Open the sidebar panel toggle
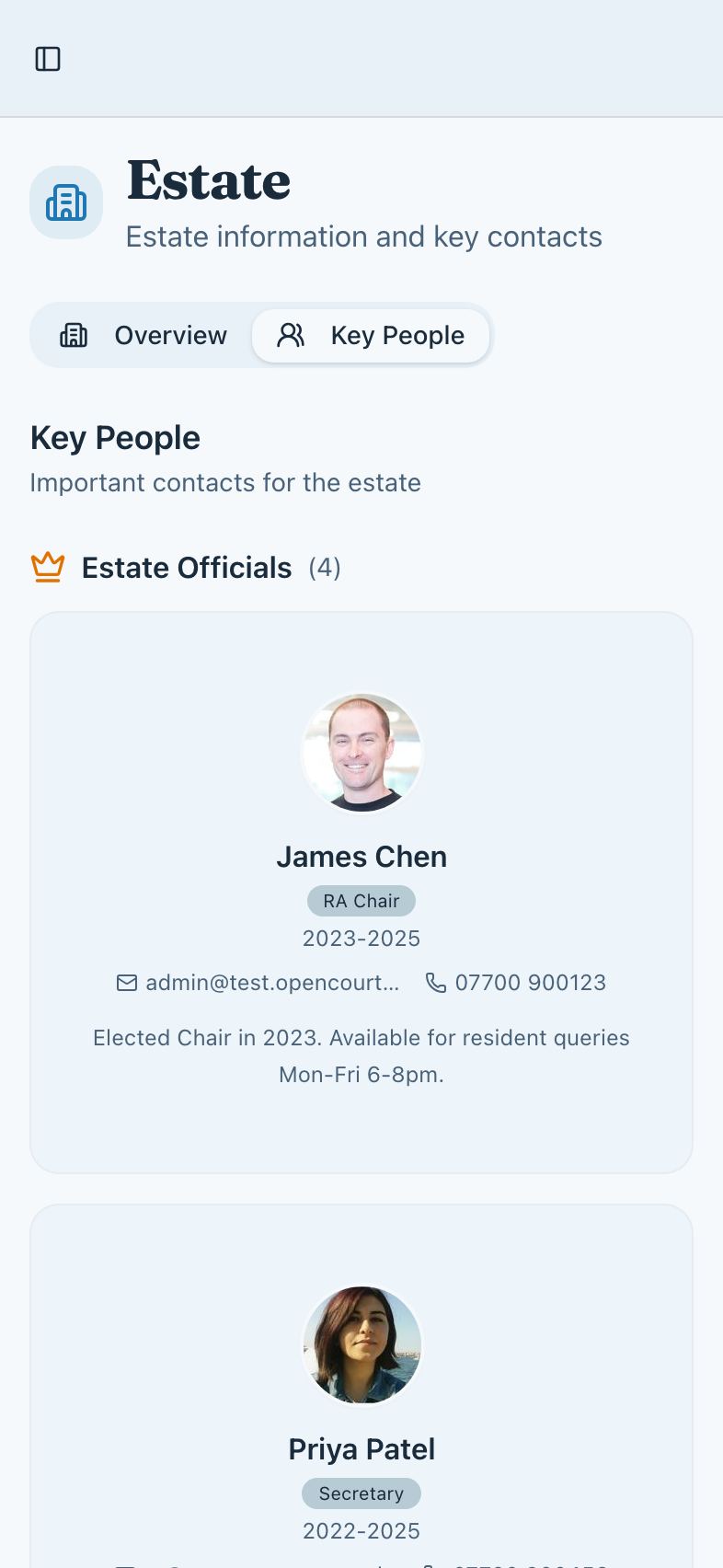 [48, 58]
